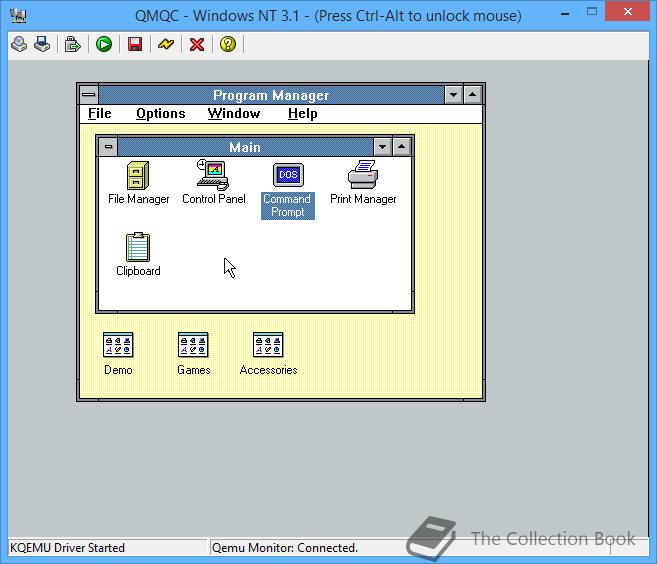657x564 pixels.
Task: Maximize the Program Manager window
Action: 473,95
